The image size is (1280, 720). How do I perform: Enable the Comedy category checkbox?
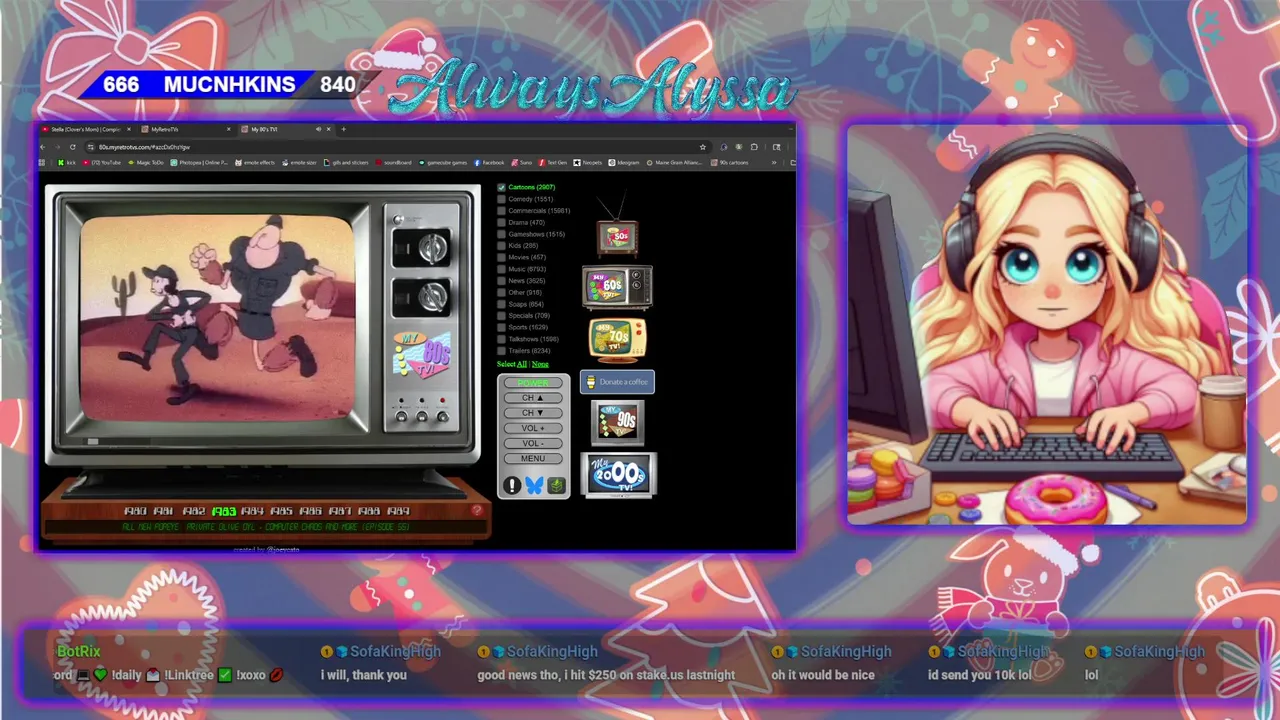click(502, 199)
